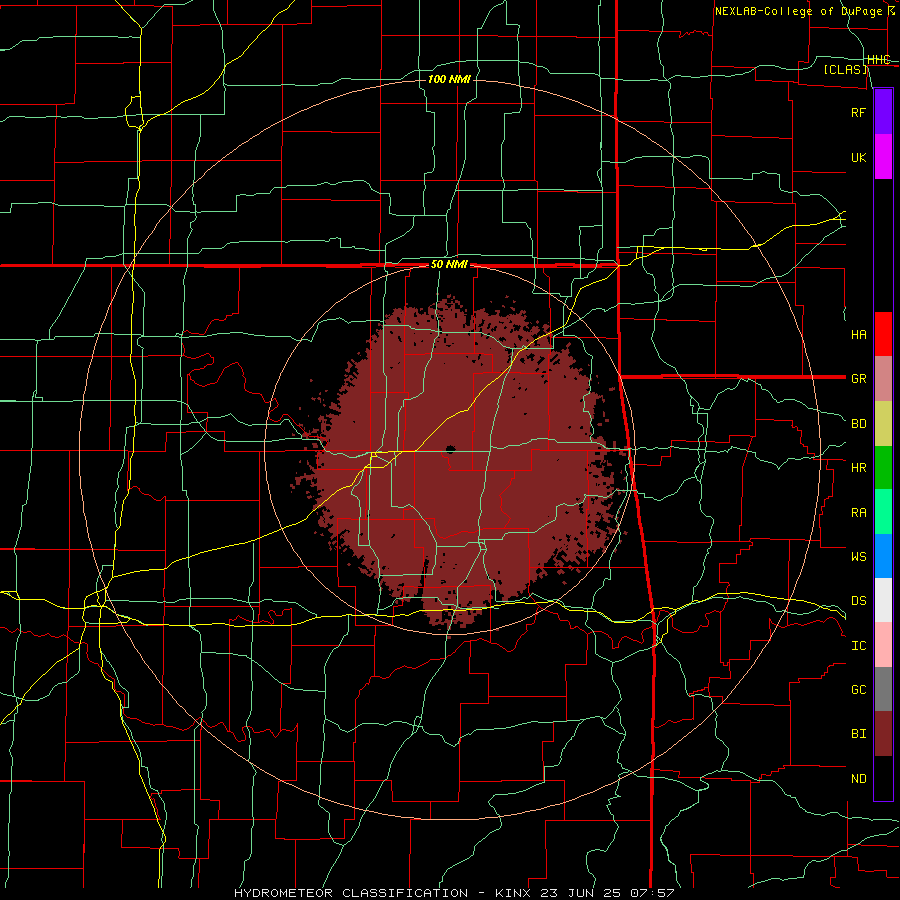The width and height of the screenshot is (900, 900).
Task: Click the [CLAS] units label
Action: point(845,70)
